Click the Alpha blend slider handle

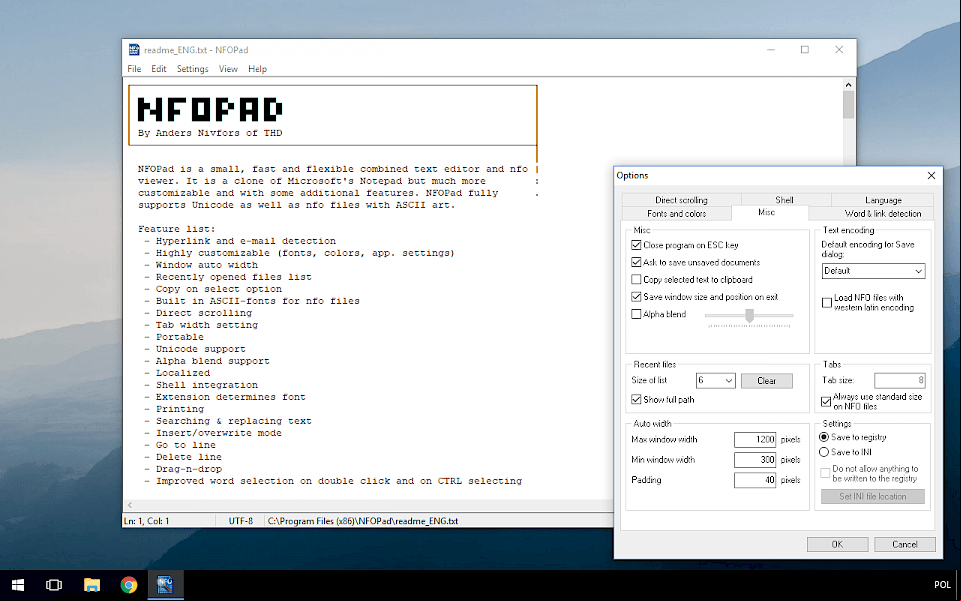click(749, 315)
